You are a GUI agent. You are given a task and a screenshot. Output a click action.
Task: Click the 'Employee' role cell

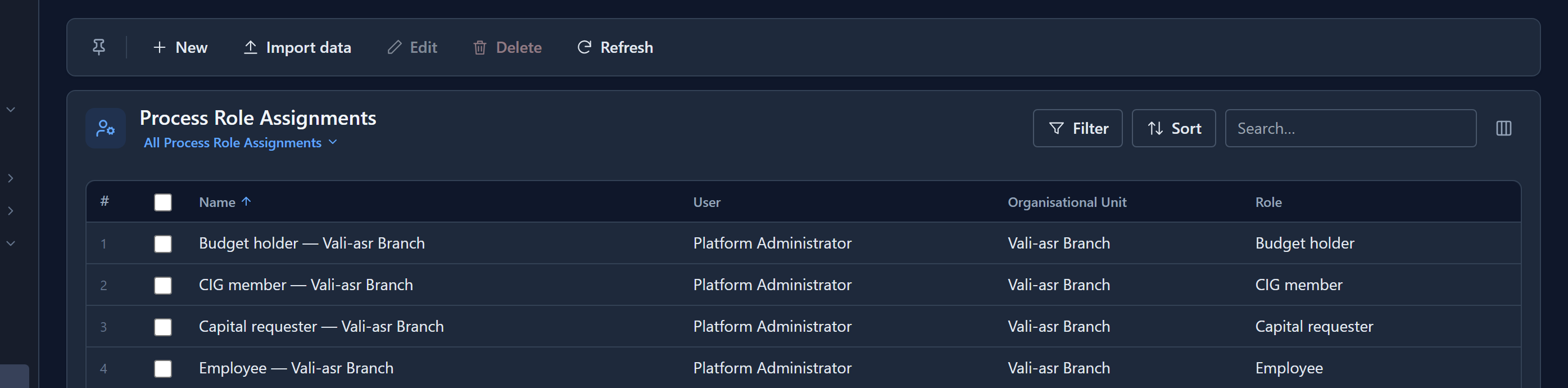coord(1289,368)
